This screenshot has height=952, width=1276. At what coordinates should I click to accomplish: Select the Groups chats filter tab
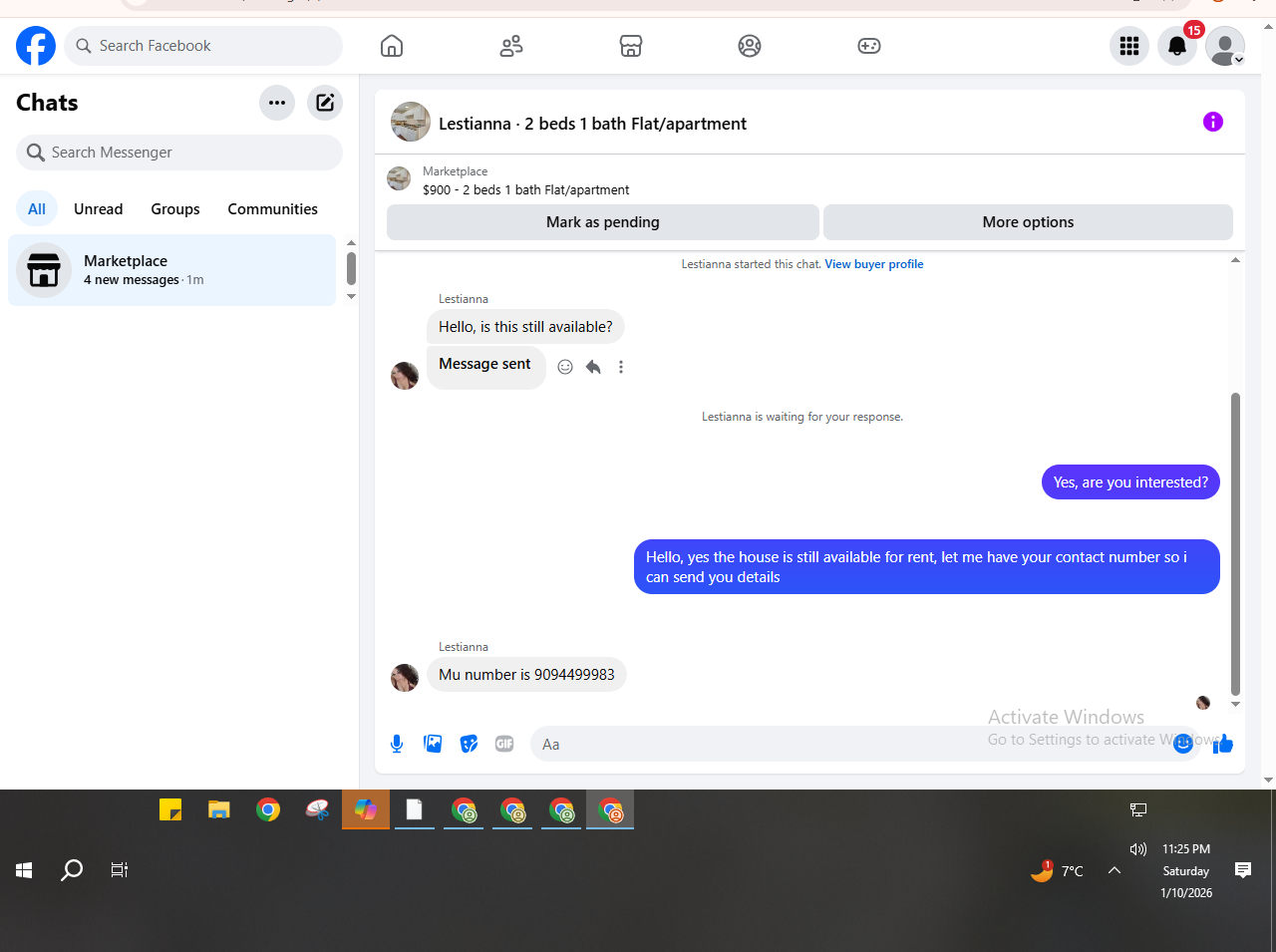[175, 209]
